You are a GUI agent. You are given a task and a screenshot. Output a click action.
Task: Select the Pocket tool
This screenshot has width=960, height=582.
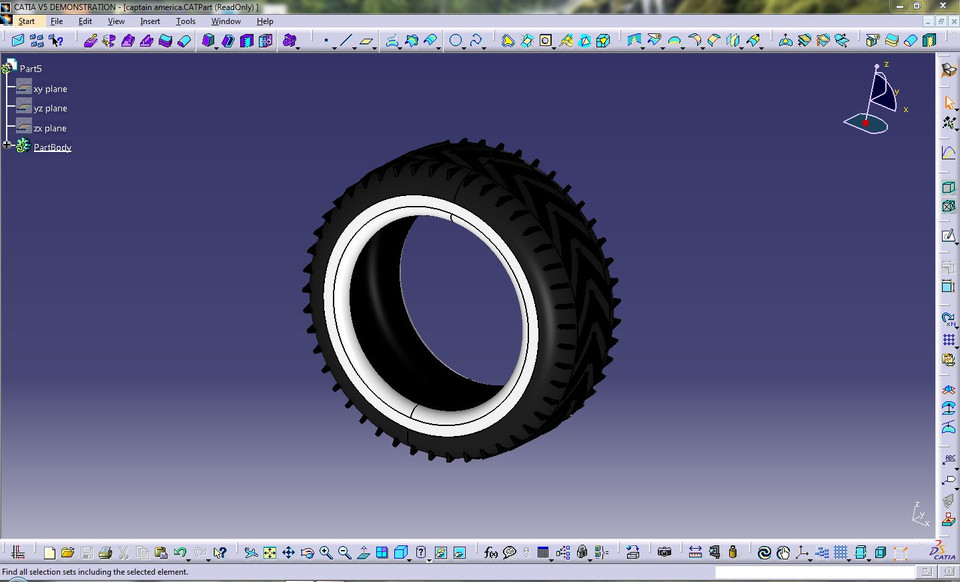228,41
